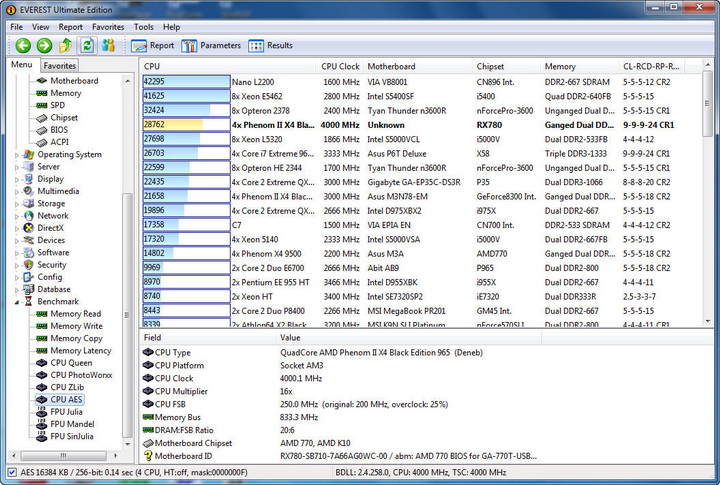Expand the Storage tree node
The width and height of the screenshot is (720, 485).
(17, 204)
